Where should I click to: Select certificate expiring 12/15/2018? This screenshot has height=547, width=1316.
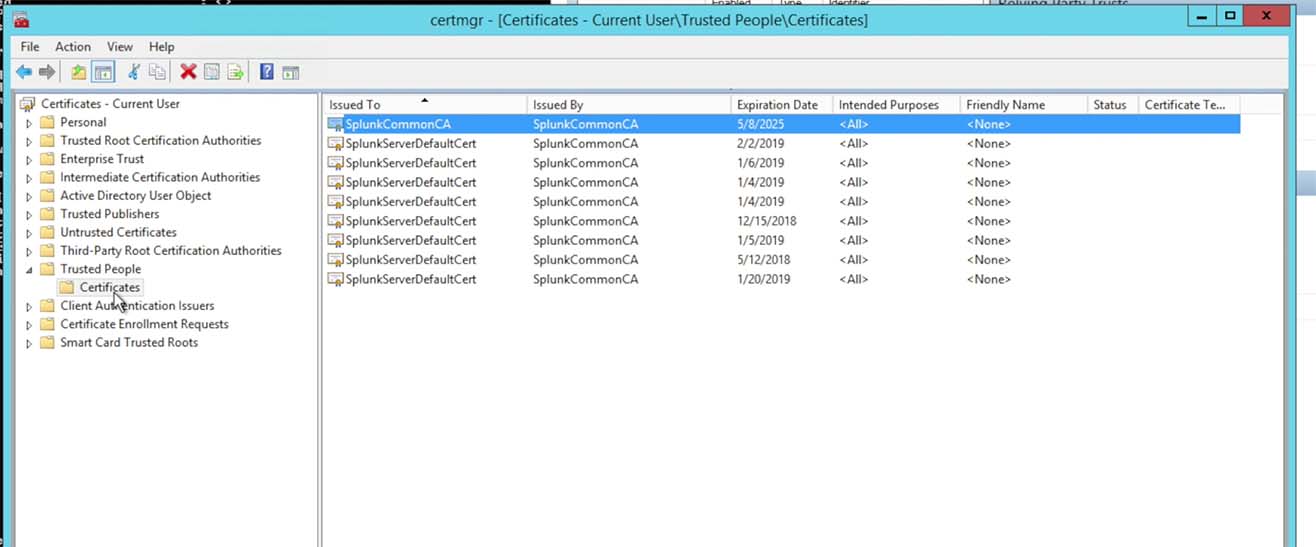410,221
